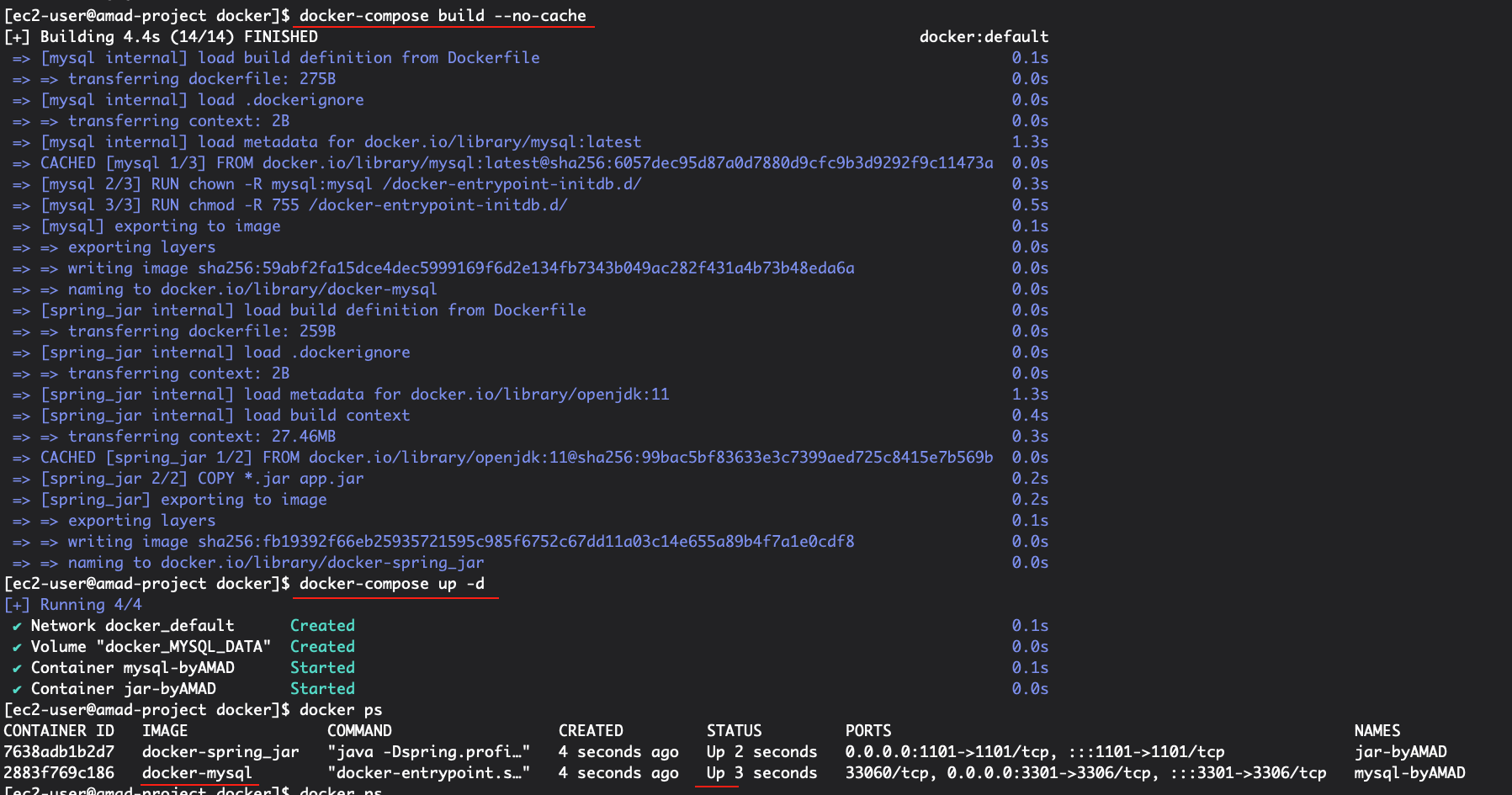Click checkmark next to Volume docker_MYSQL_DATA
1512x795 pixels.
(x=17, y=647)
